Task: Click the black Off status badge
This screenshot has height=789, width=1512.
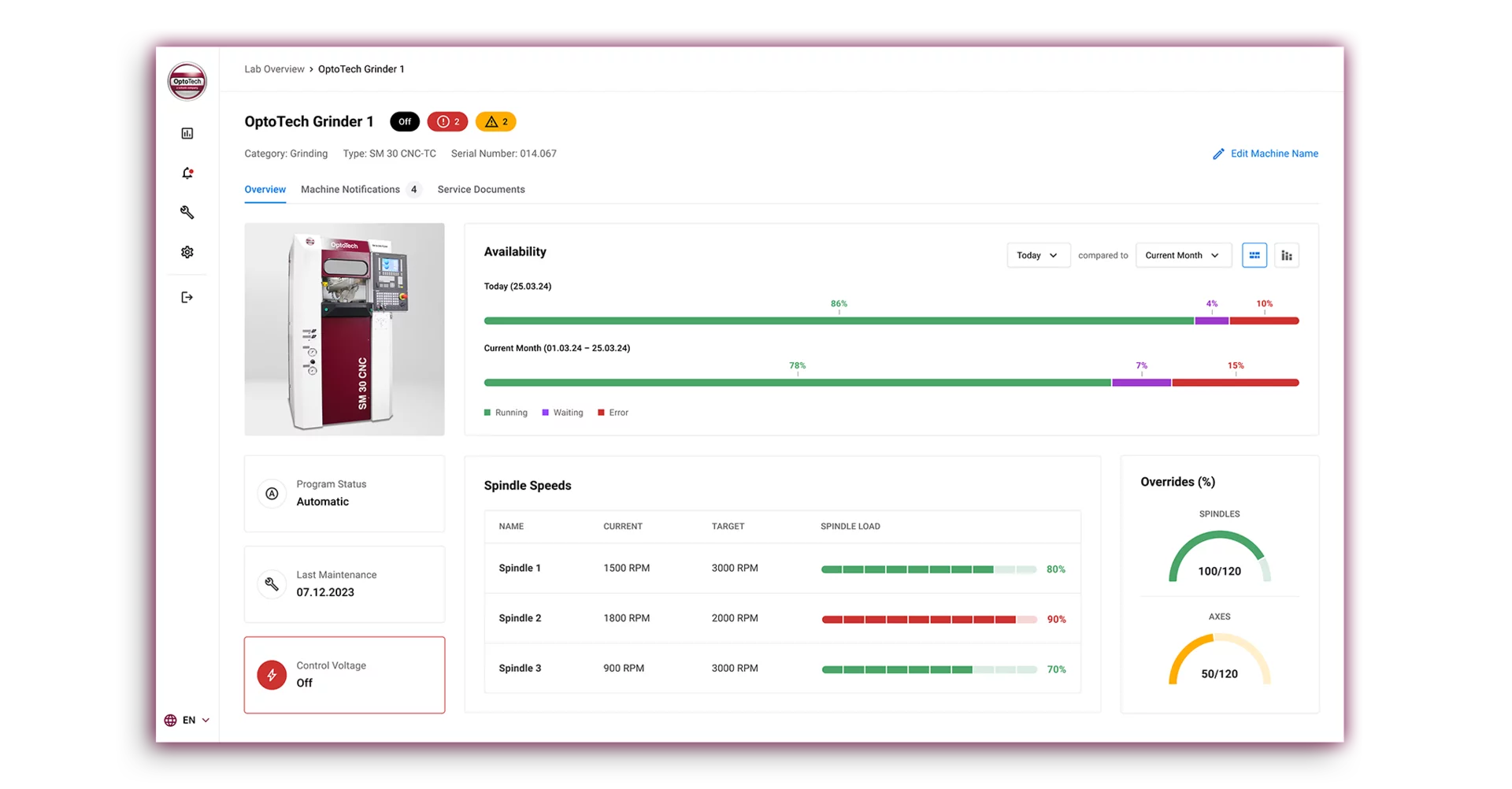Action: 405,122
